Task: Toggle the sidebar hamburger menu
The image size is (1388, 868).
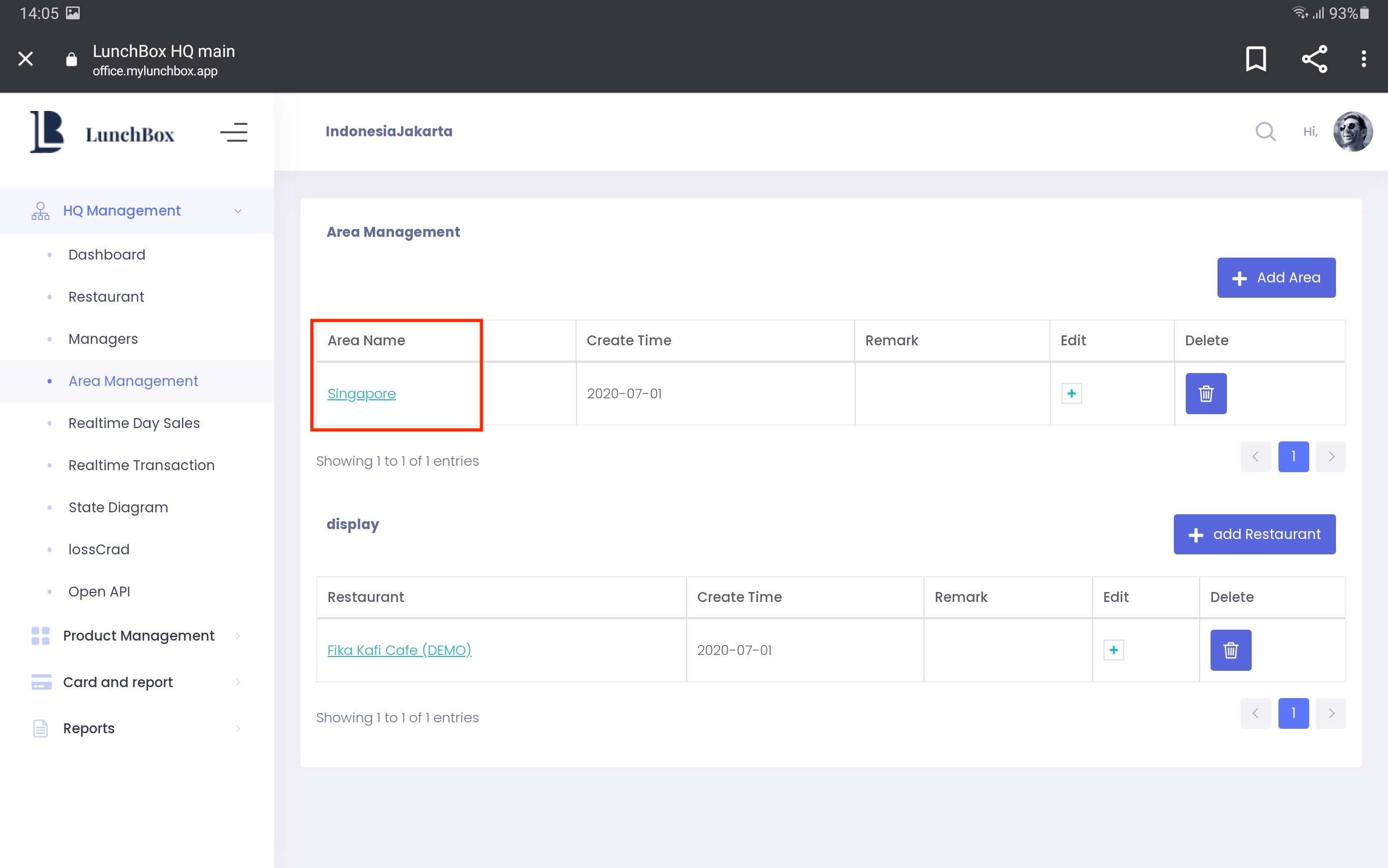Action: click(233, 133)
